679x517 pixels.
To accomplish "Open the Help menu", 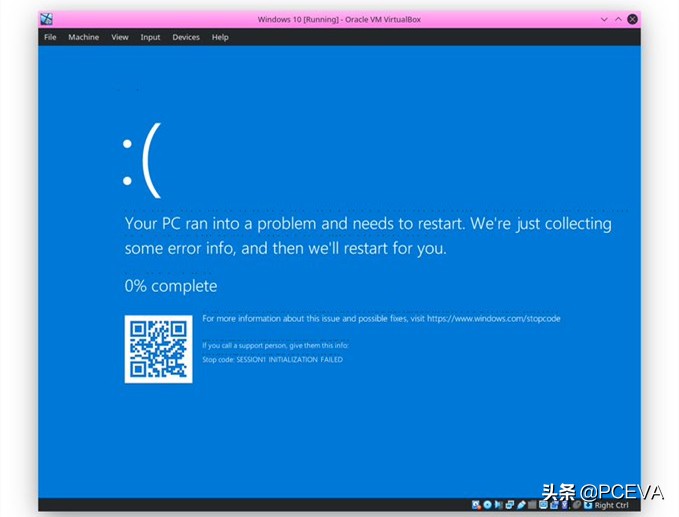I will tap(220, 37).
